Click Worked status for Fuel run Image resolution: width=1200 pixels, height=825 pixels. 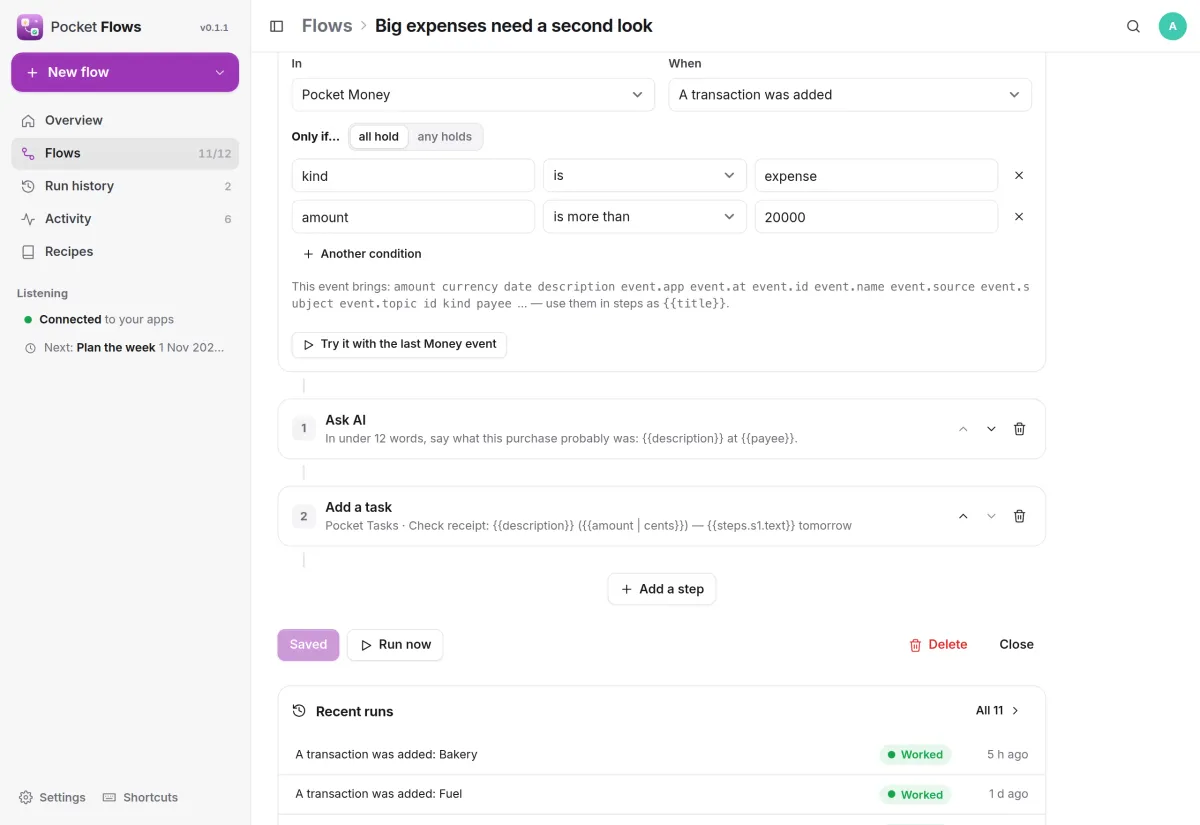915,794
